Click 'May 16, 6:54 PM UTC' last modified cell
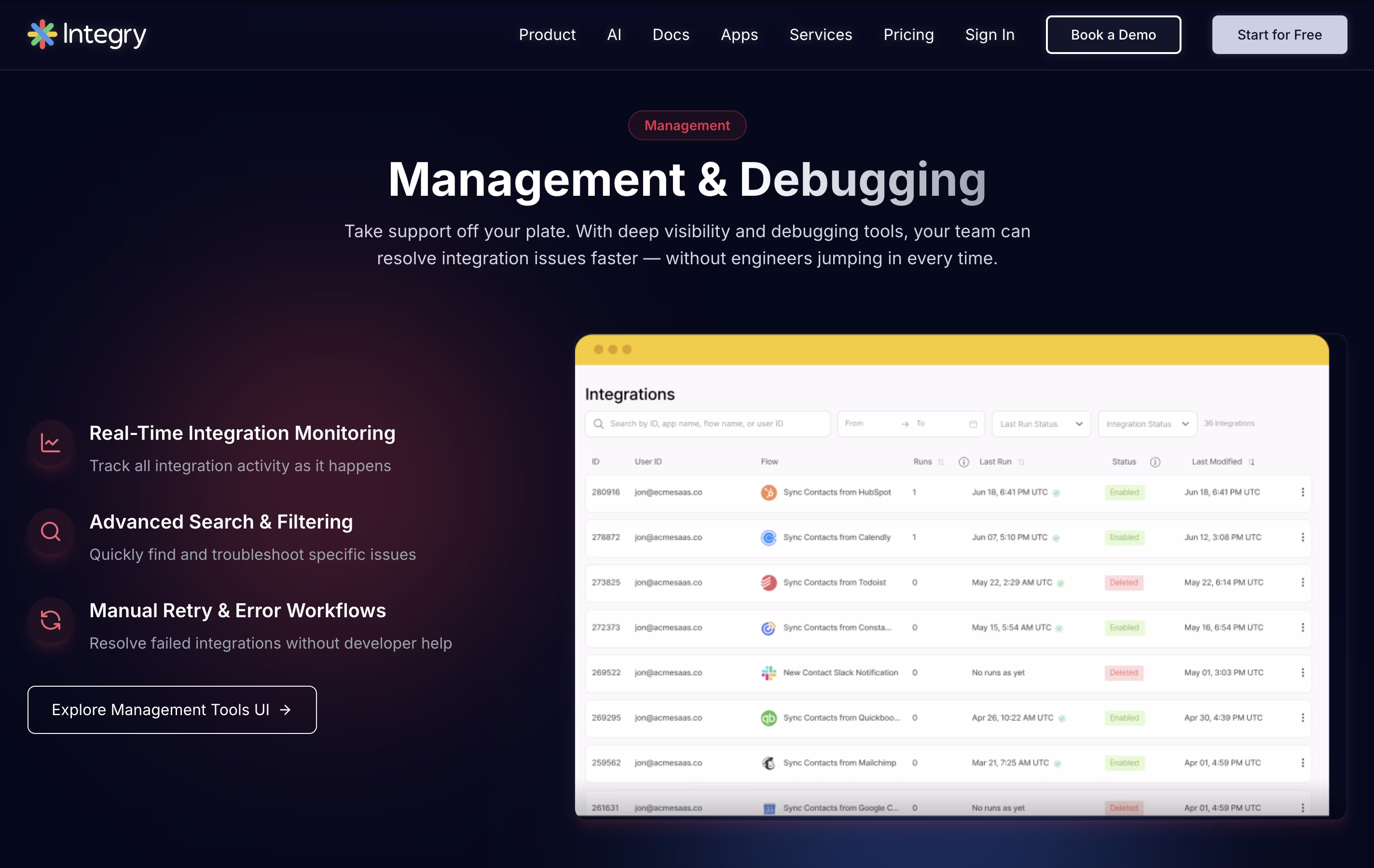The width and height of the screenshot is (1374, 868). coord(1223,627)
